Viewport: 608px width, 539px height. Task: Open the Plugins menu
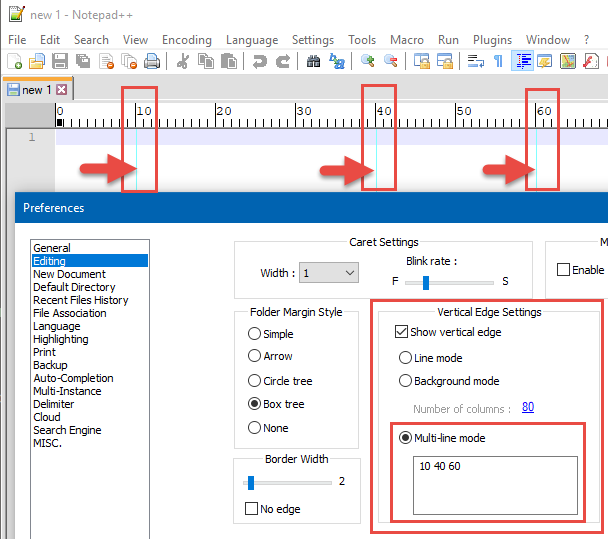(492, 40)
